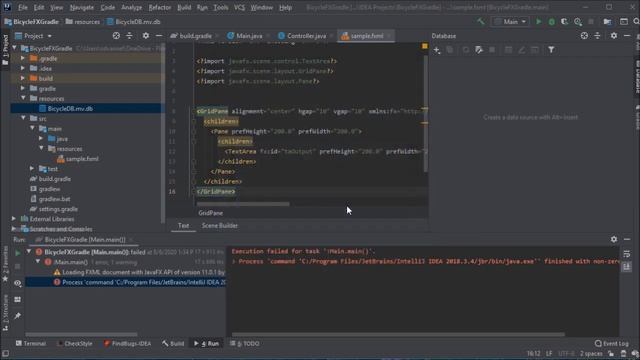Open Run panel gear options
The width and height of the screenshot is (640, 360).
(x=614, y=240)
